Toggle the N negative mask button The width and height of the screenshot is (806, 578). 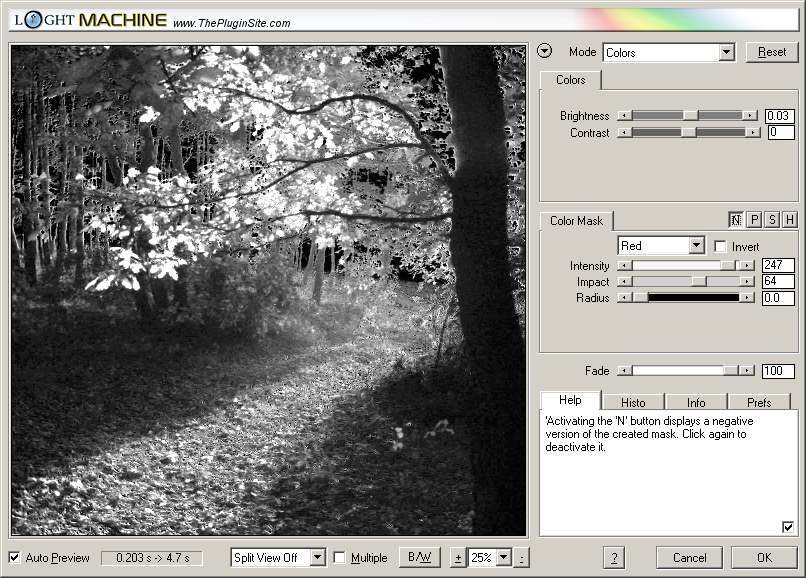(736, 220)
